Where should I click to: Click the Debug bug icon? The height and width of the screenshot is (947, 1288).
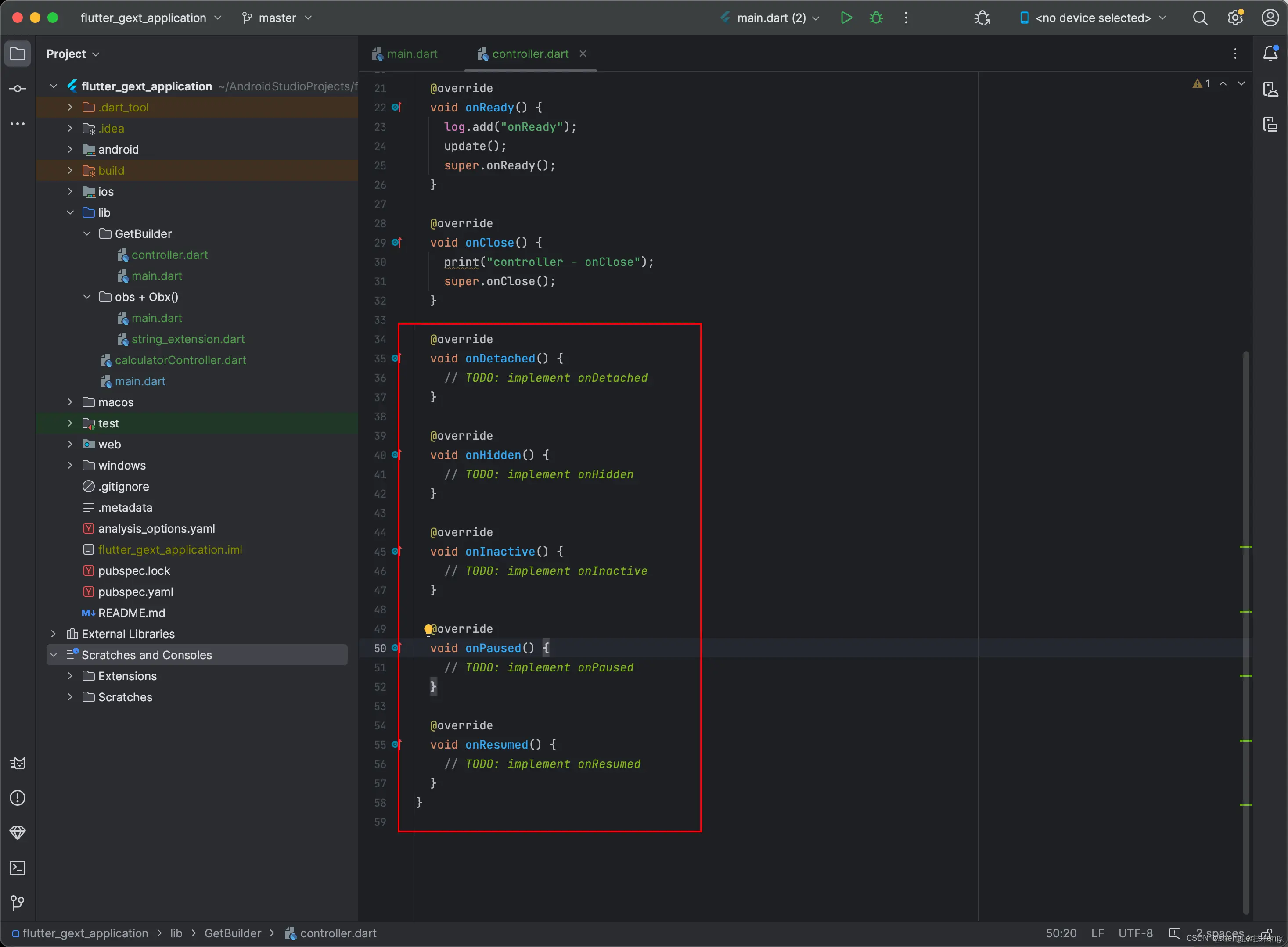click(876, 18)
